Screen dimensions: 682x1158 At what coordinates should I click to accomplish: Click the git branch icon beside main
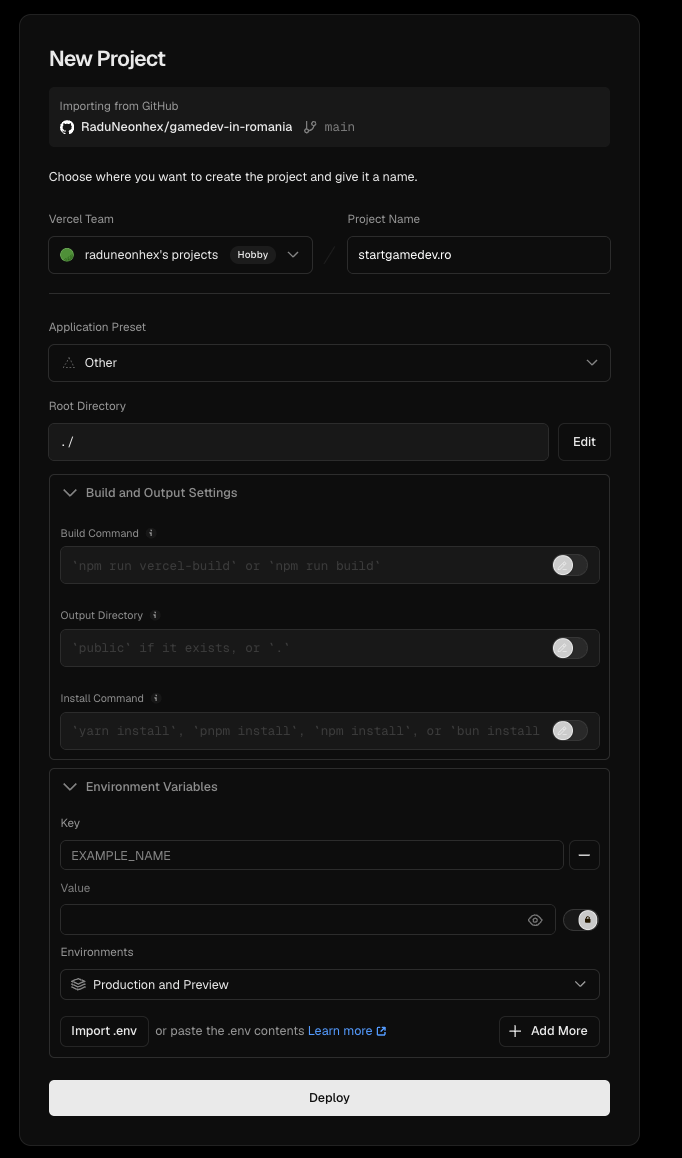tap(311, 127)
